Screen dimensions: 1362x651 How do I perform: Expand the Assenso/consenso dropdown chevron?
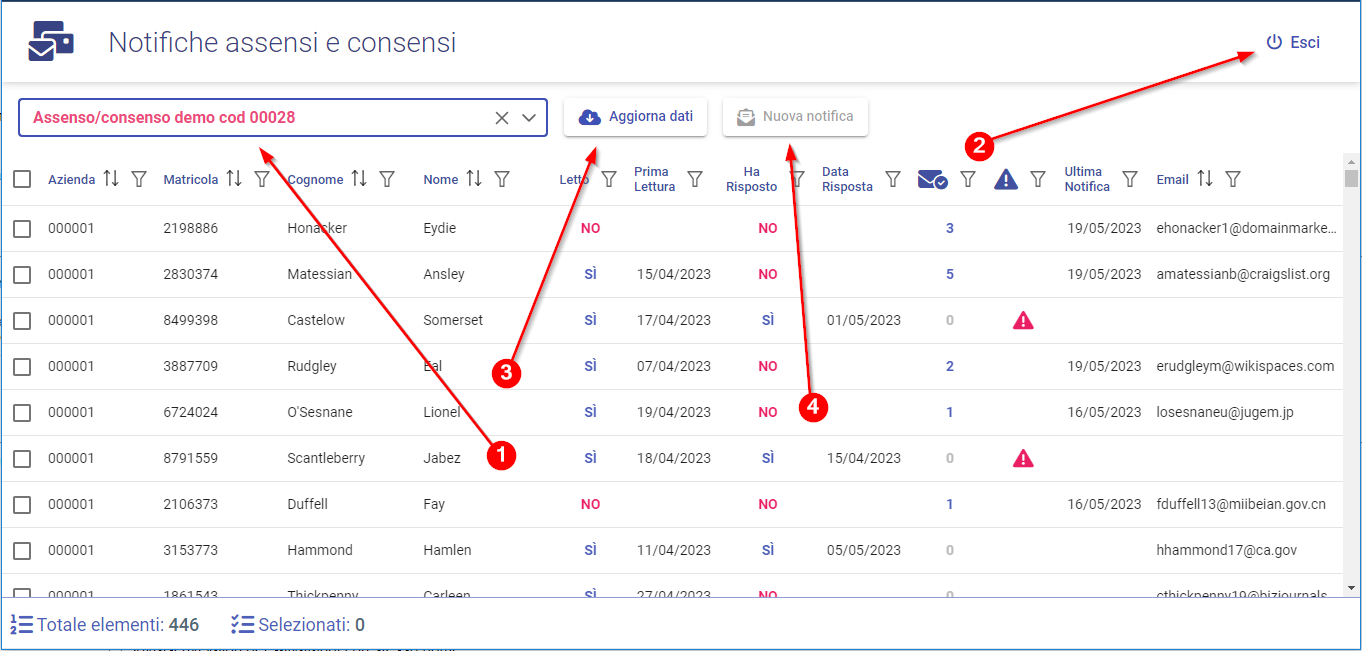pyautogui.click(x=530, y=118)
